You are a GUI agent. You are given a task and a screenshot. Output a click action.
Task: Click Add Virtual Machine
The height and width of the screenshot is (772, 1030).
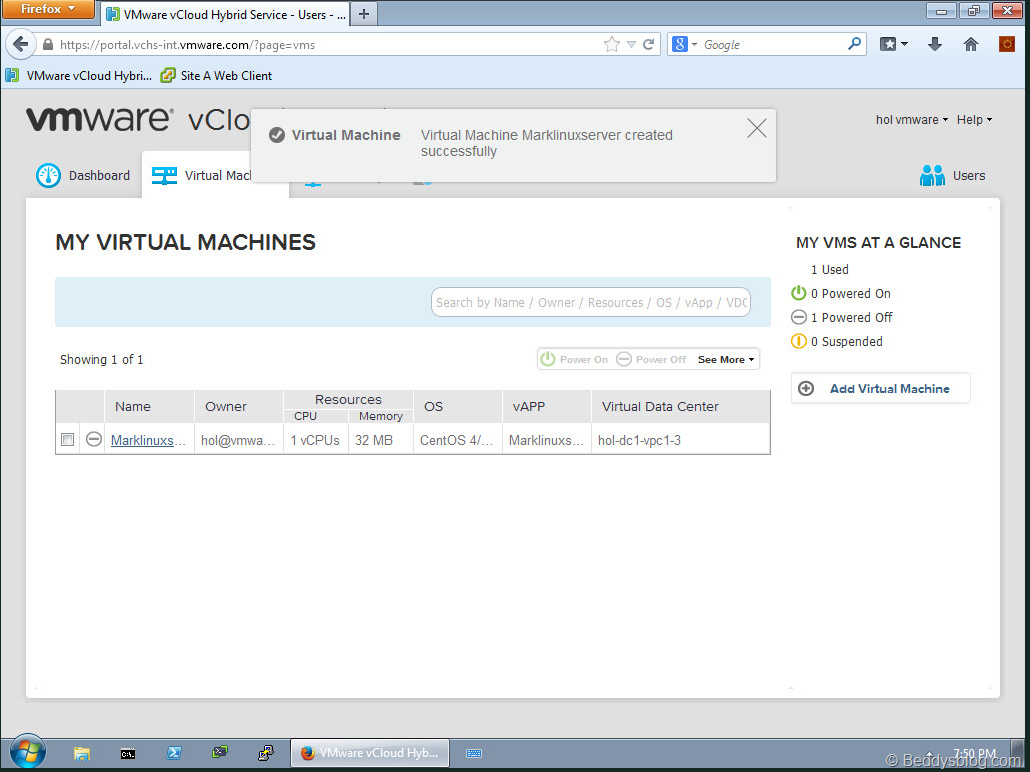(x=880, y=388)
